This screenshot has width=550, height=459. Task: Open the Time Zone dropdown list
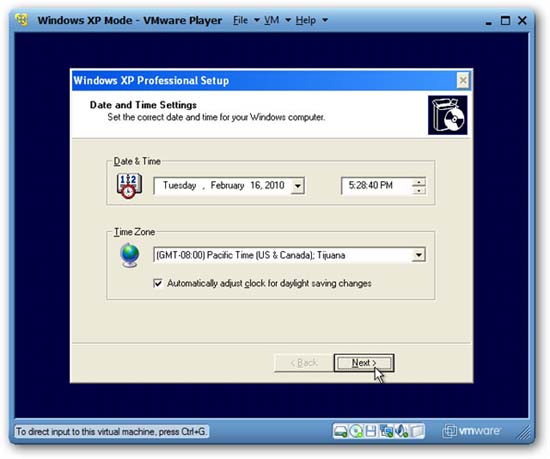point(418,255)
